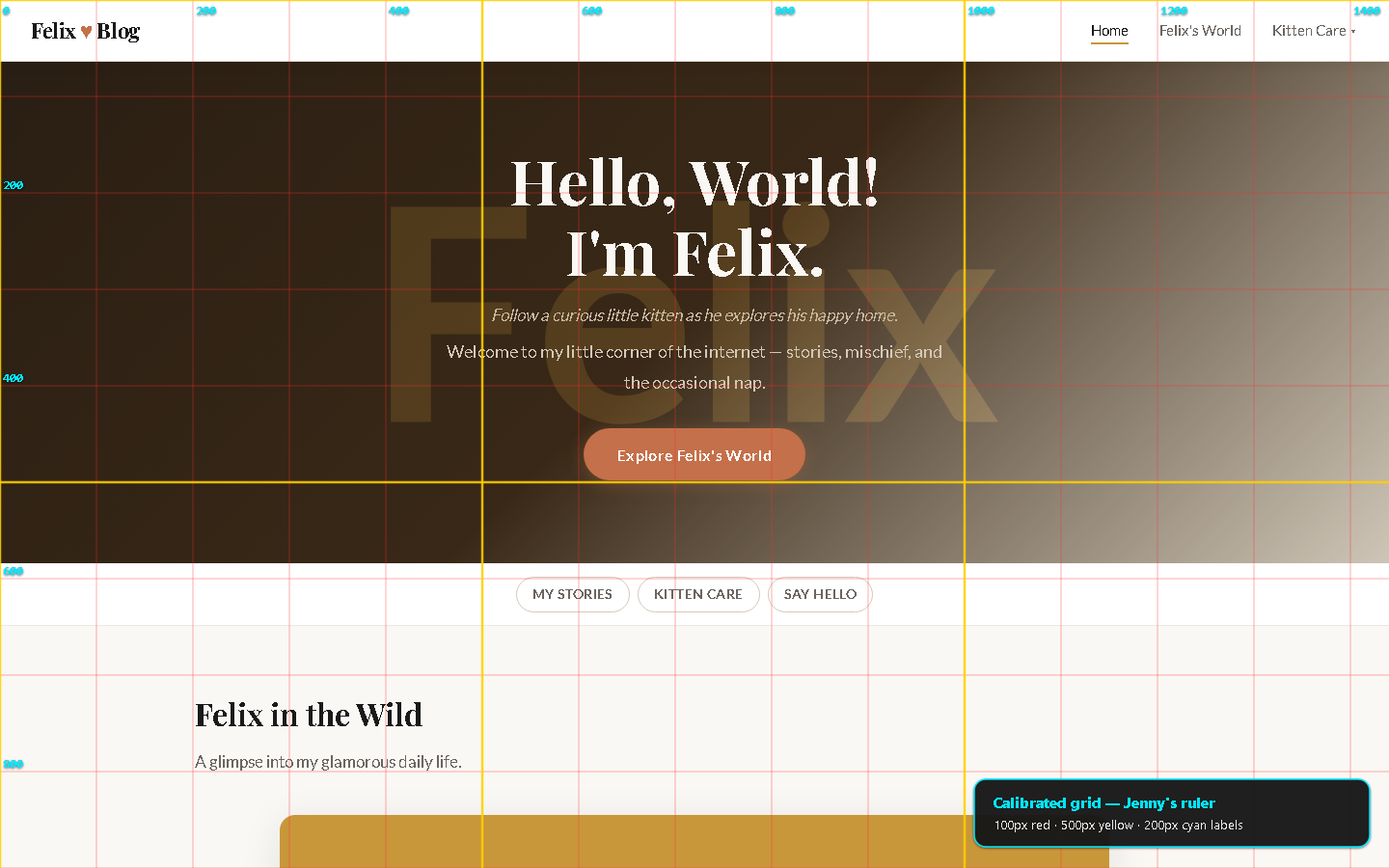Select the KITTEN CARE pill button

click(x=698, y=594)
